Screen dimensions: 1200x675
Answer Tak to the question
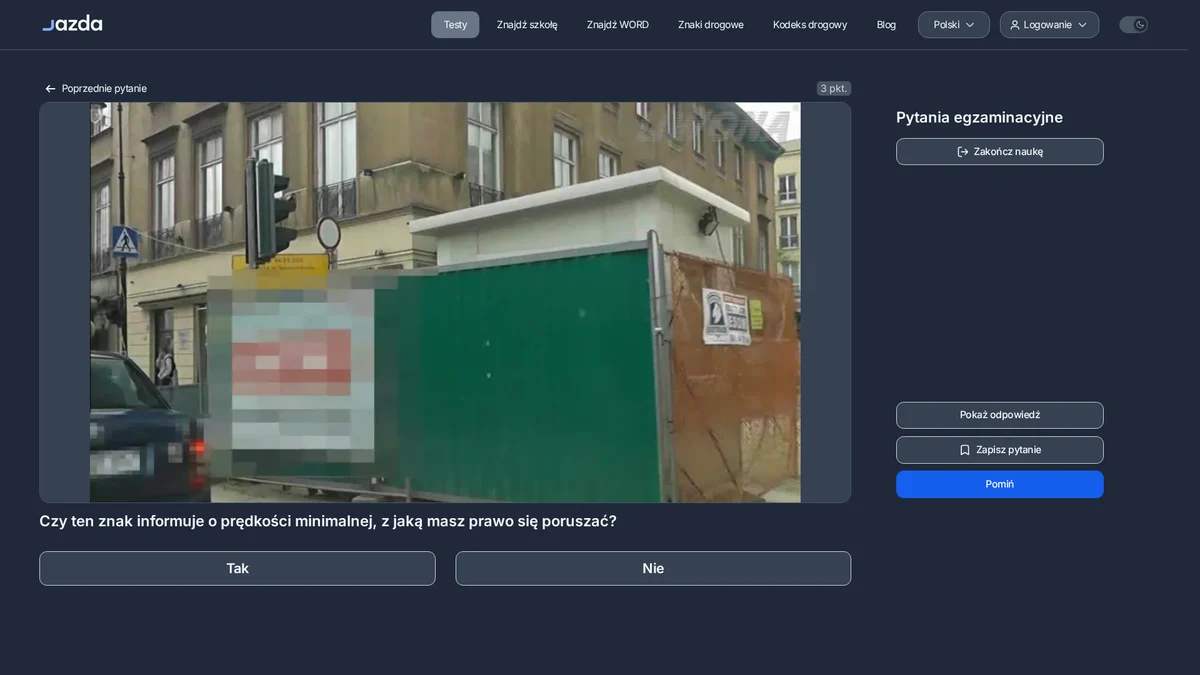pyautogui.click(x=237, y=568)
